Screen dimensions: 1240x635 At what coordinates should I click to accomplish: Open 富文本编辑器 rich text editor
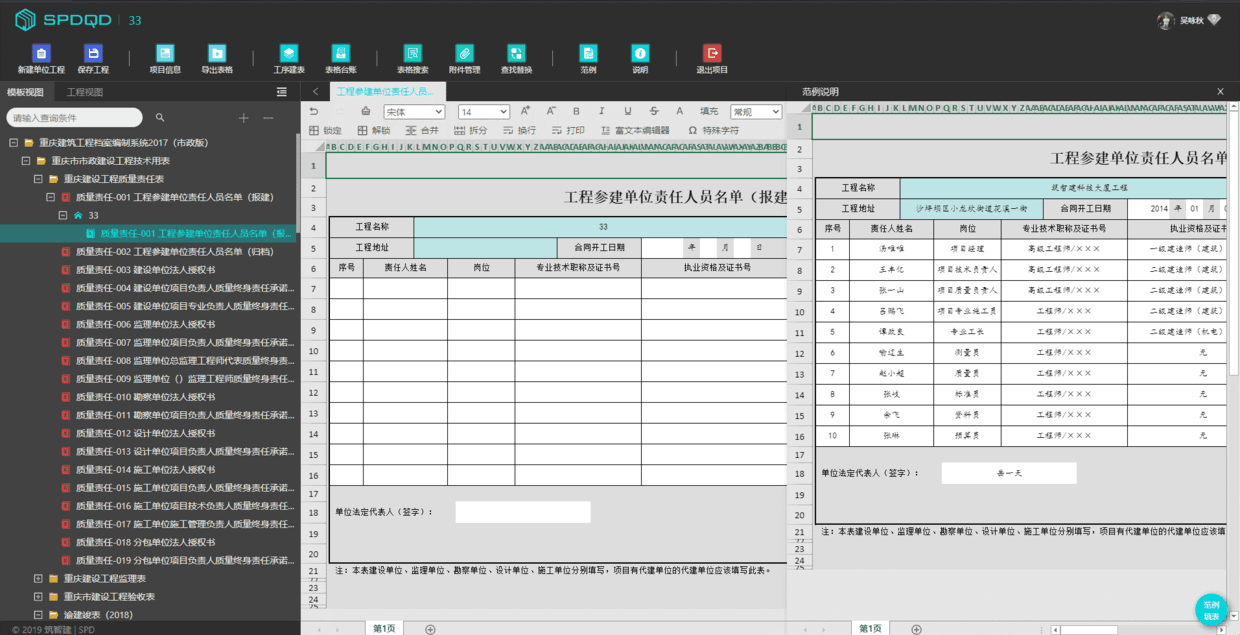click(635, 130)
